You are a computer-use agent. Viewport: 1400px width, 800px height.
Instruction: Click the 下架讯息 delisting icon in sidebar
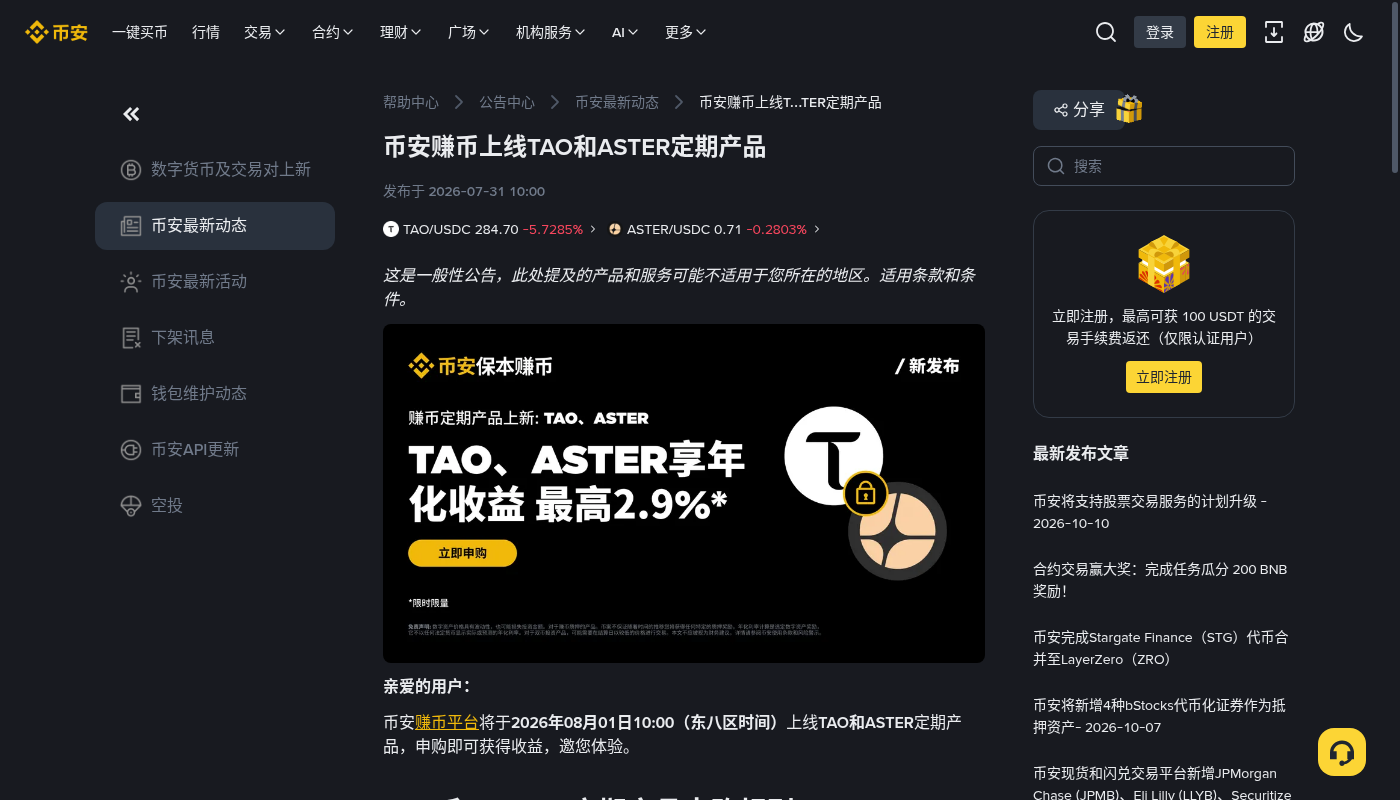pos(131,338)
